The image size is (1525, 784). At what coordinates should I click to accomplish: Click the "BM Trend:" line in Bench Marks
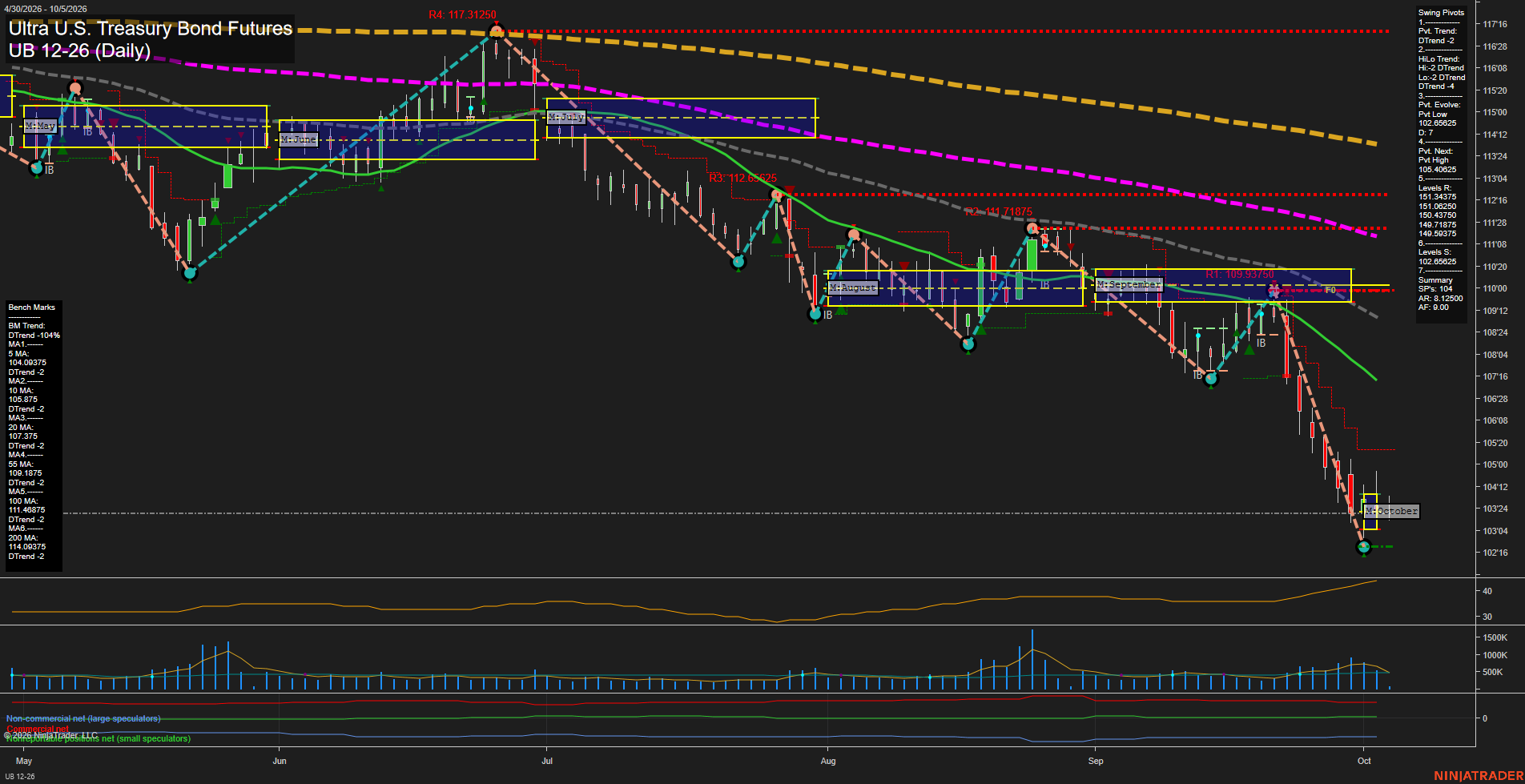click(27, 326)
